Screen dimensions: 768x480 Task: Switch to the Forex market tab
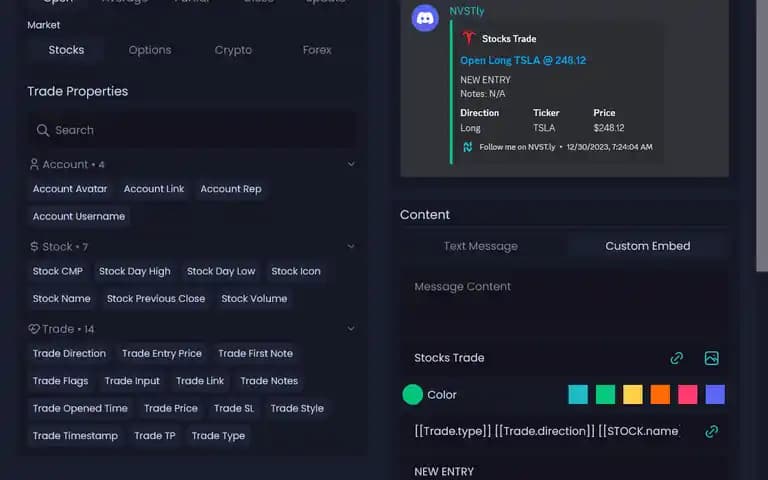coord(317,50)
